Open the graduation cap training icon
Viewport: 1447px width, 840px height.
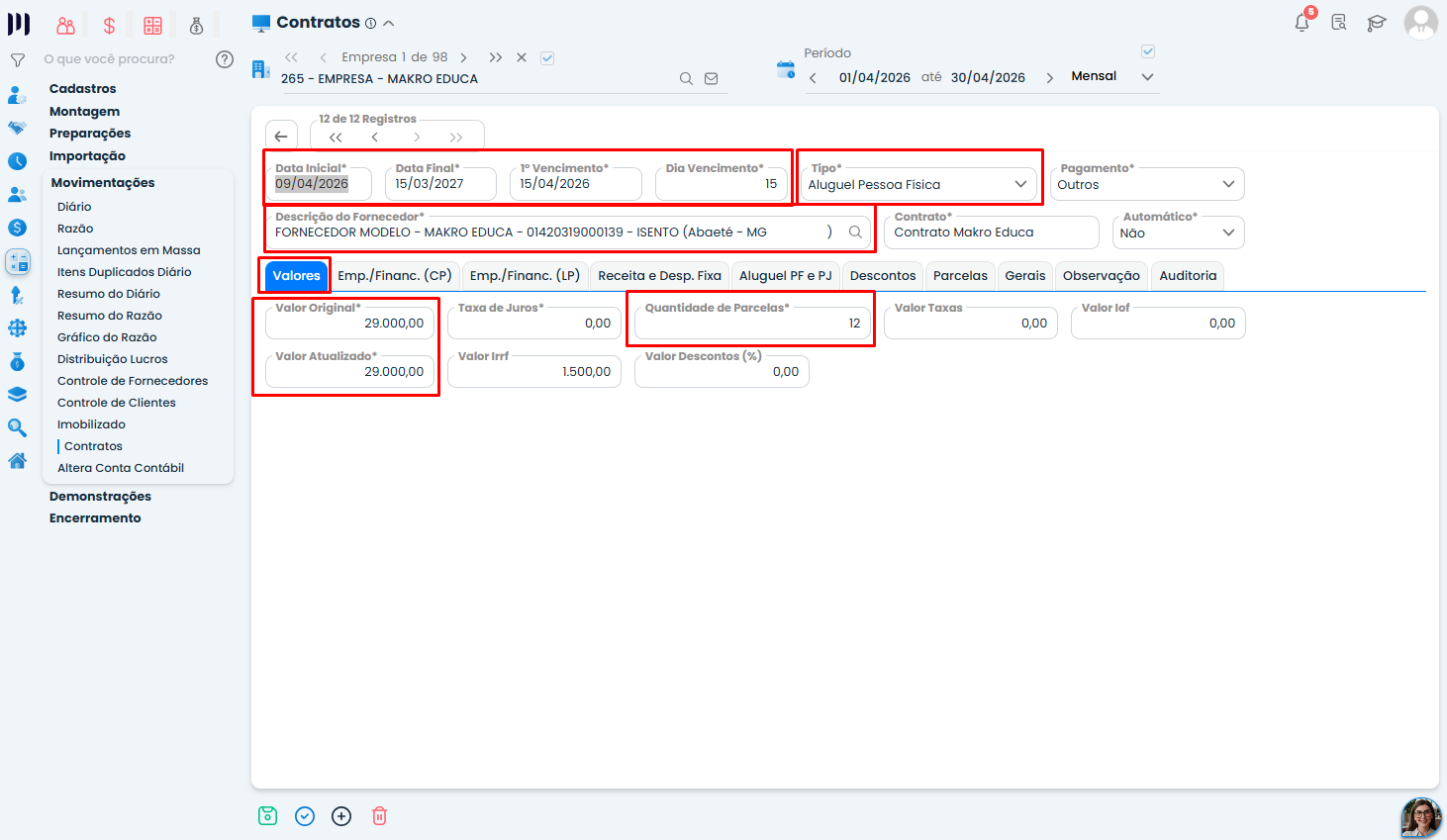(1377, 23)
